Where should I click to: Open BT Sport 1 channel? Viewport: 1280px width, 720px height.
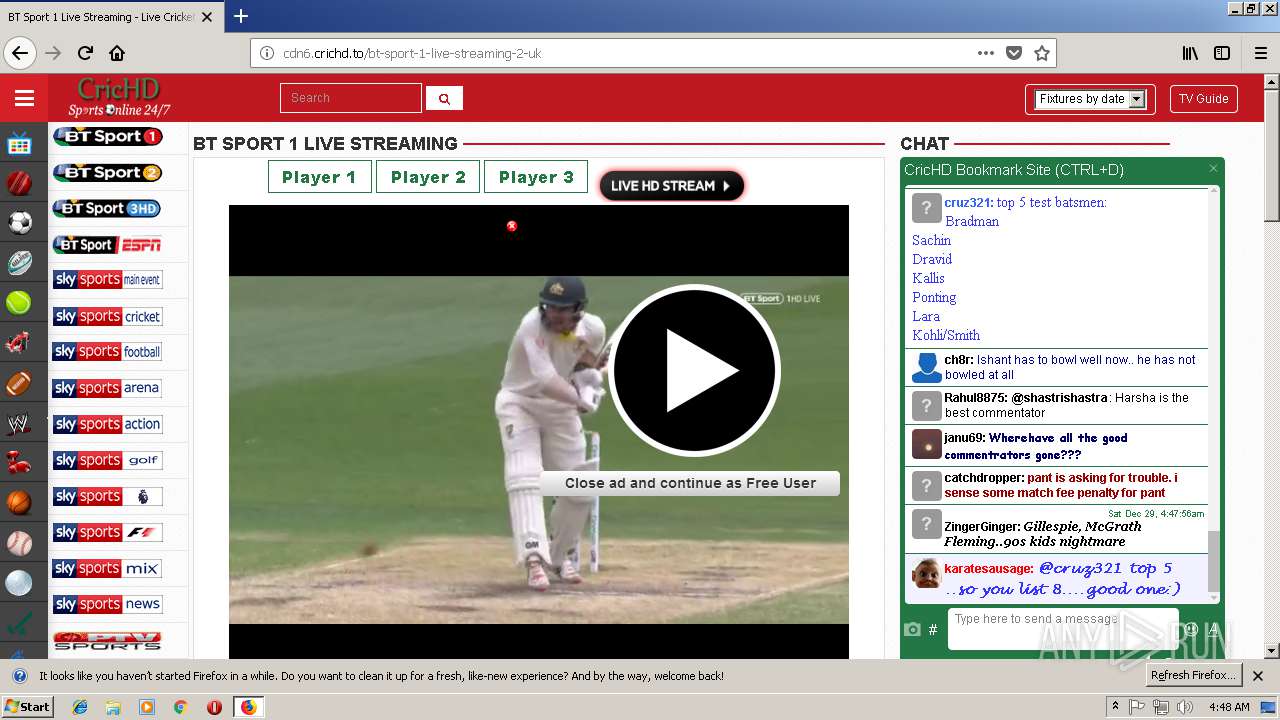[x=107, y=136]
